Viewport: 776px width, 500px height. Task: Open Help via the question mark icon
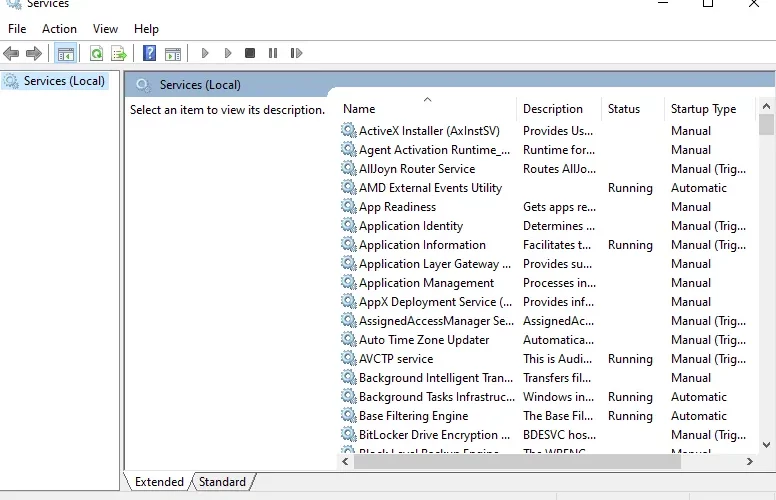pyautogui.click(x=149, y=53)
